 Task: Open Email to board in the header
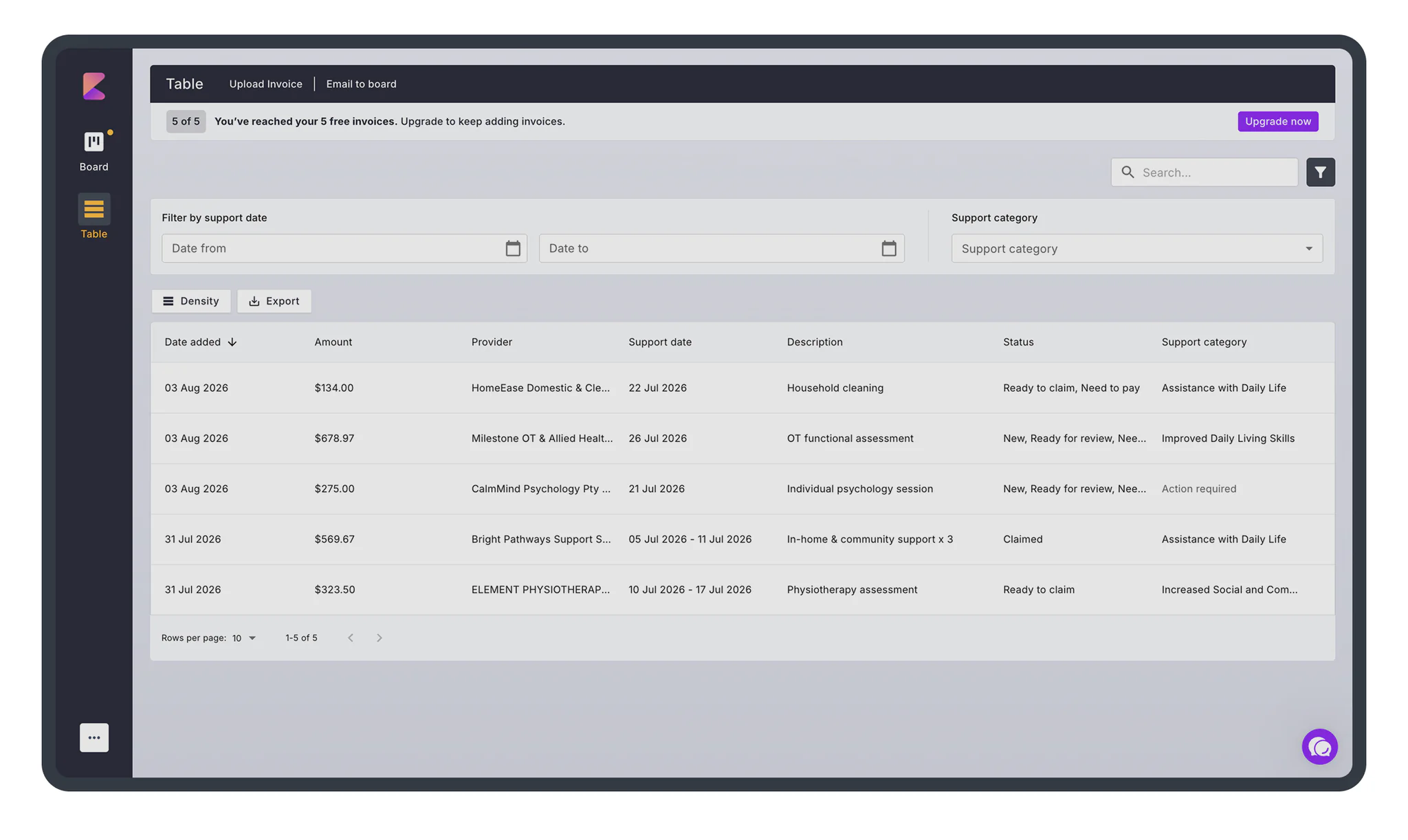[x=361, y=84]
